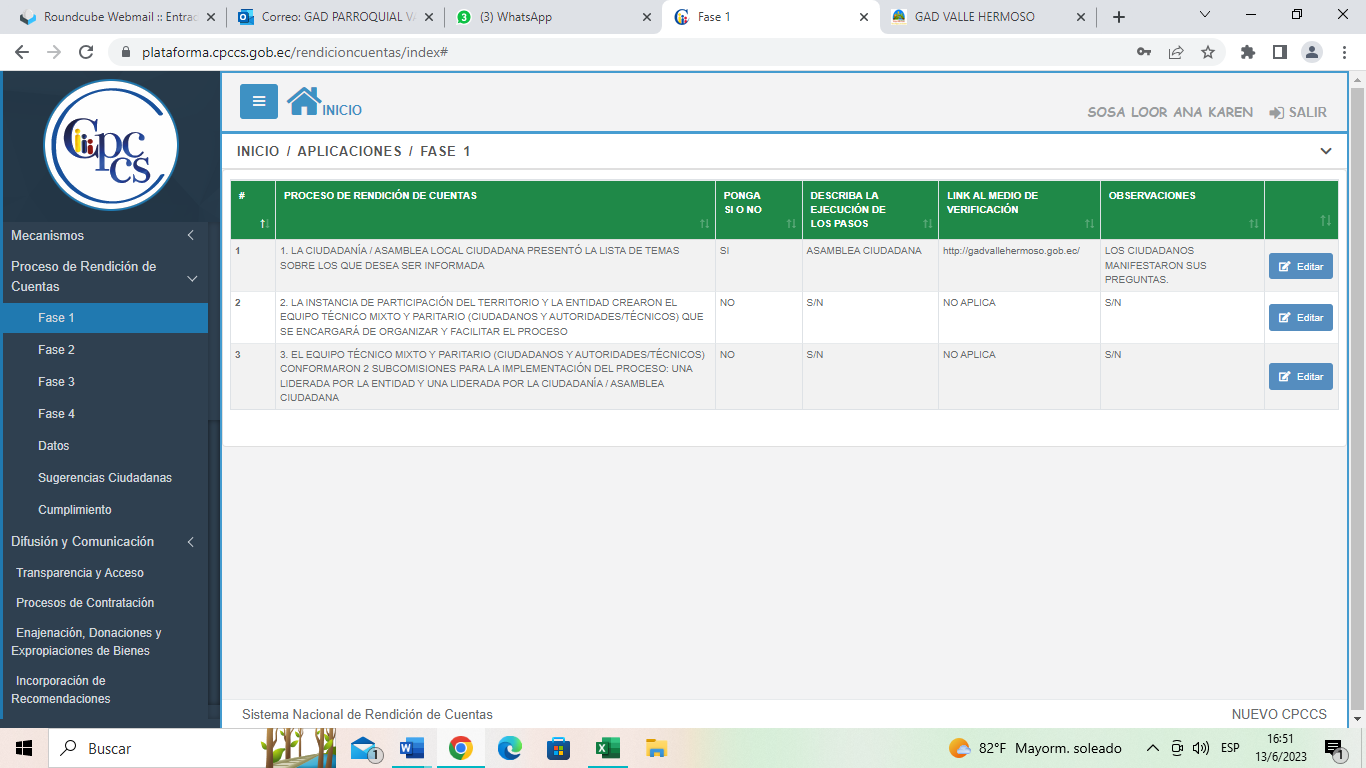Sort table by the # column
This screenshot has height=768, width=1366.
click(x=264, y=223)
